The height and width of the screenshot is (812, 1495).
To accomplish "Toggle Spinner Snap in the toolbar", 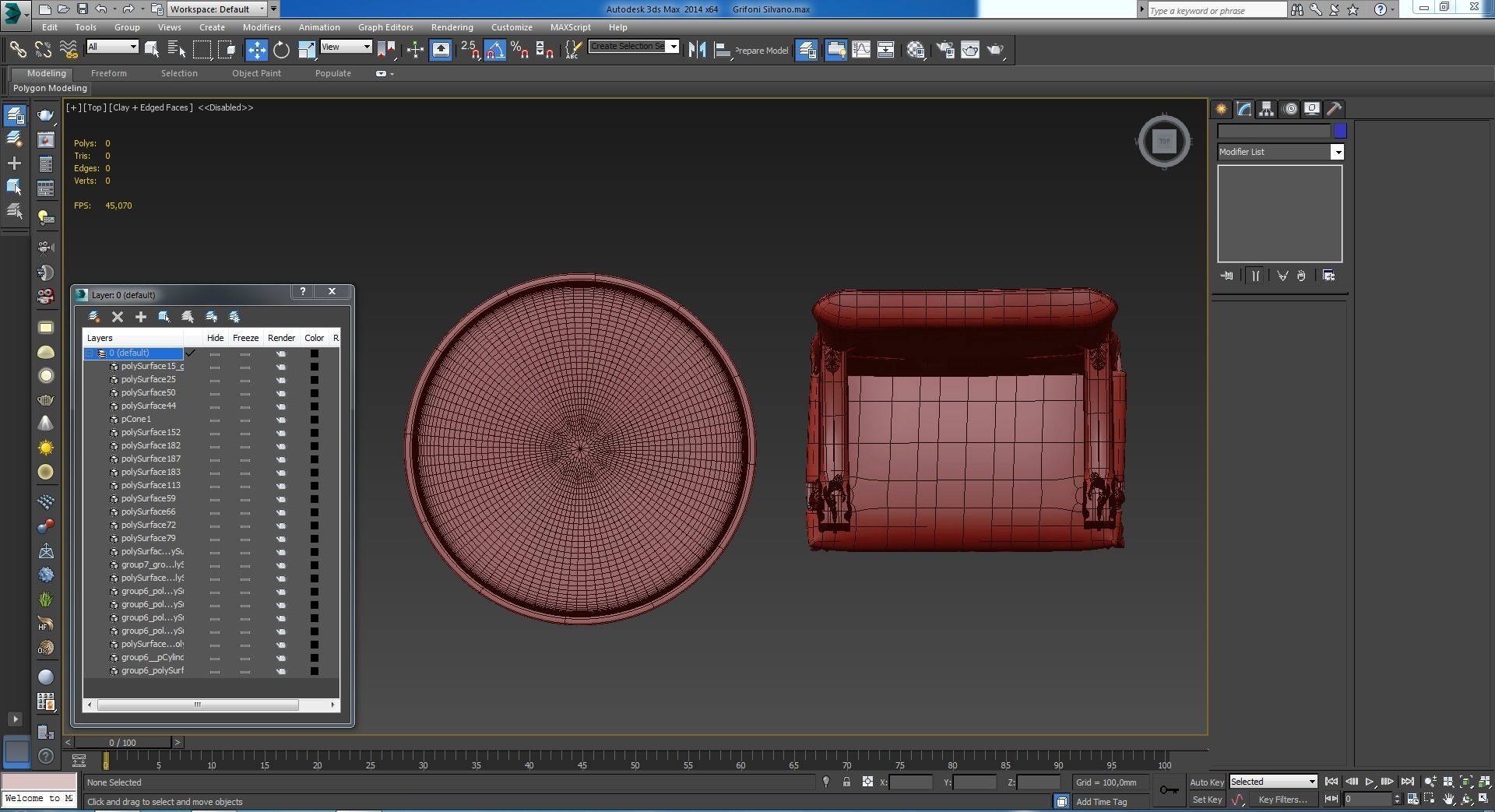I will (544, 50).
